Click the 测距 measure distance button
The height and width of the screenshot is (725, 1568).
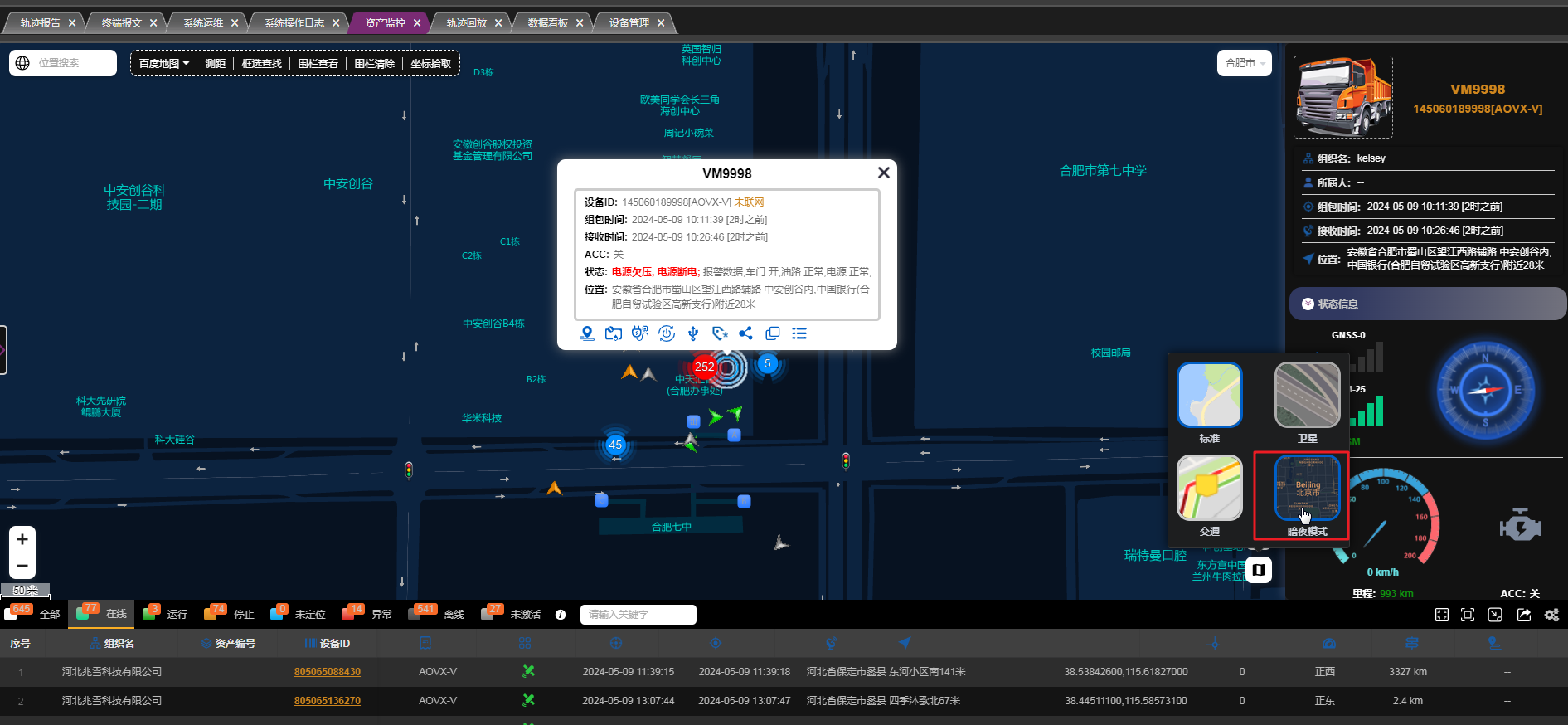(216, 64)
